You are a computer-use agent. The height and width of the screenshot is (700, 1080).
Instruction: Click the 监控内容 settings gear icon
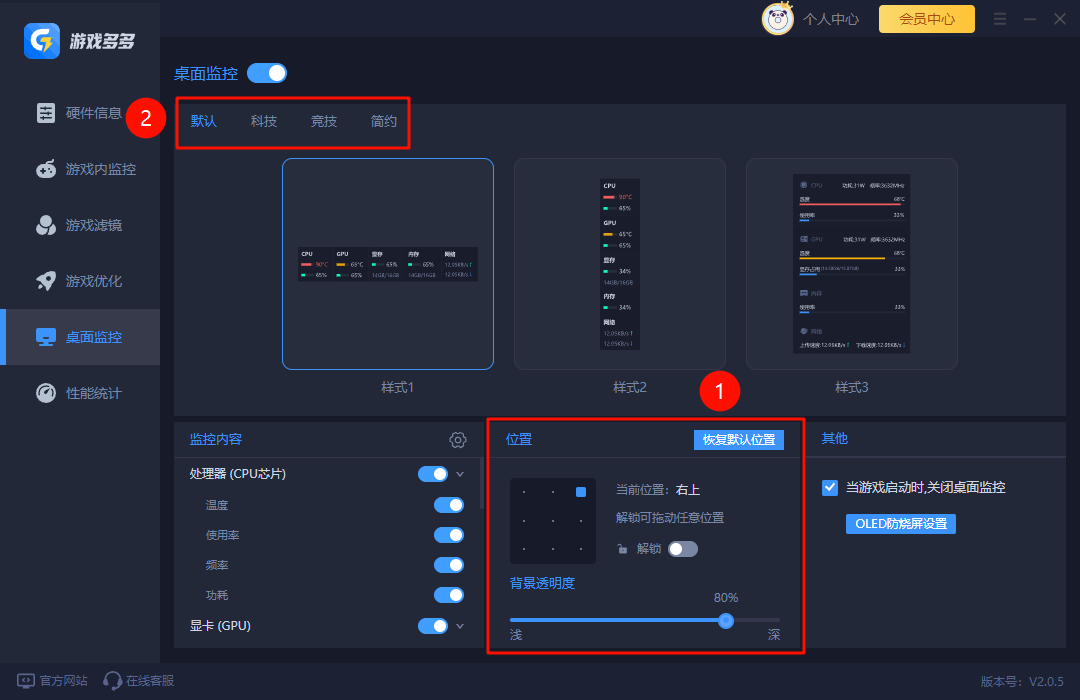pyautogui.click(x=457, y=439)
